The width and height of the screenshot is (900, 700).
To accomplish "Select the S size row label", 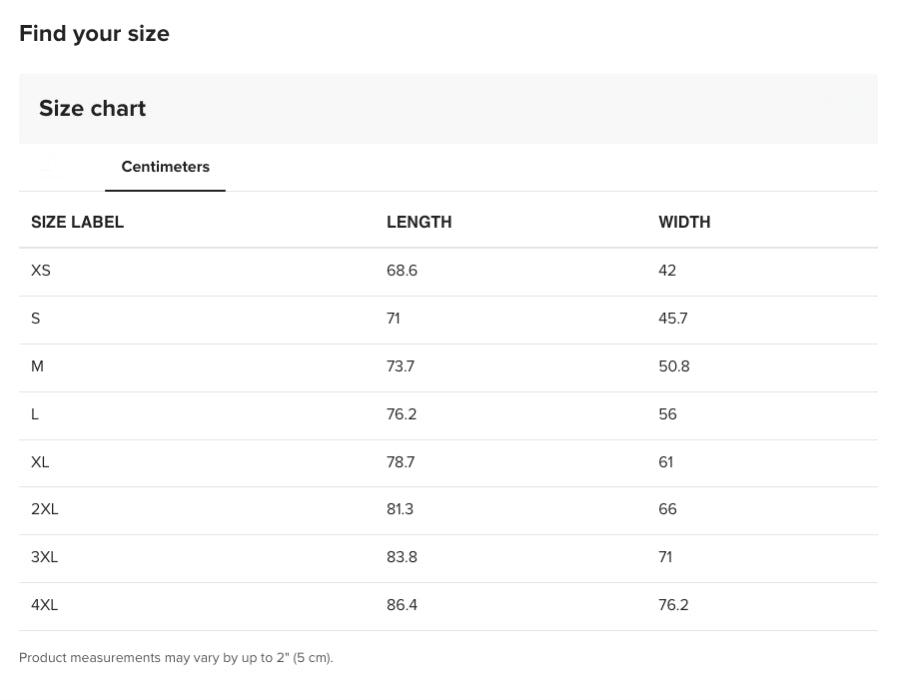I will pos(36,318).
